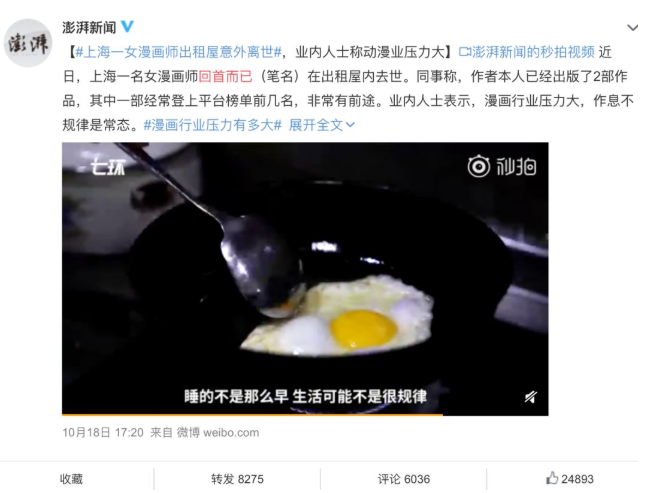Screen dimensions: 655x493
Task: Toggle video mute speaker icon
Action: coord(531,397)
